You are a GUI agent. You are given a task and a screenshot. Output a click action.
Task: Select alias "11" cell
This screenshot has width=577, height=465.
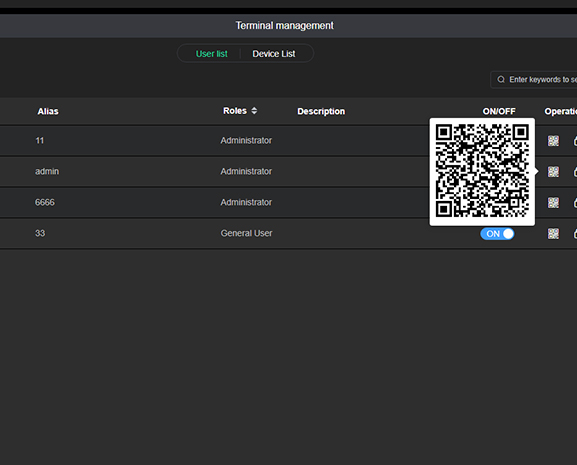click(40, 141)
